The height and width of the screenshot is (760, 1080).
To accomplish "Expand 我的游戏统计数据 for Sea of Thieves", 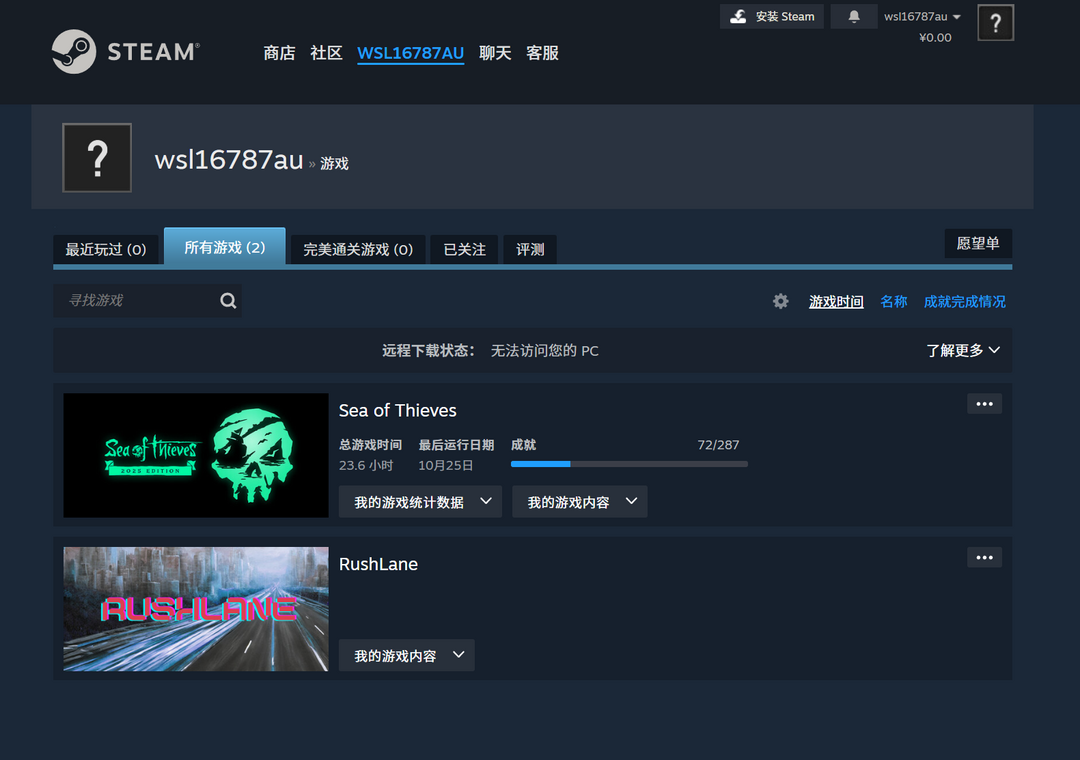I will [x=419, y=501].
